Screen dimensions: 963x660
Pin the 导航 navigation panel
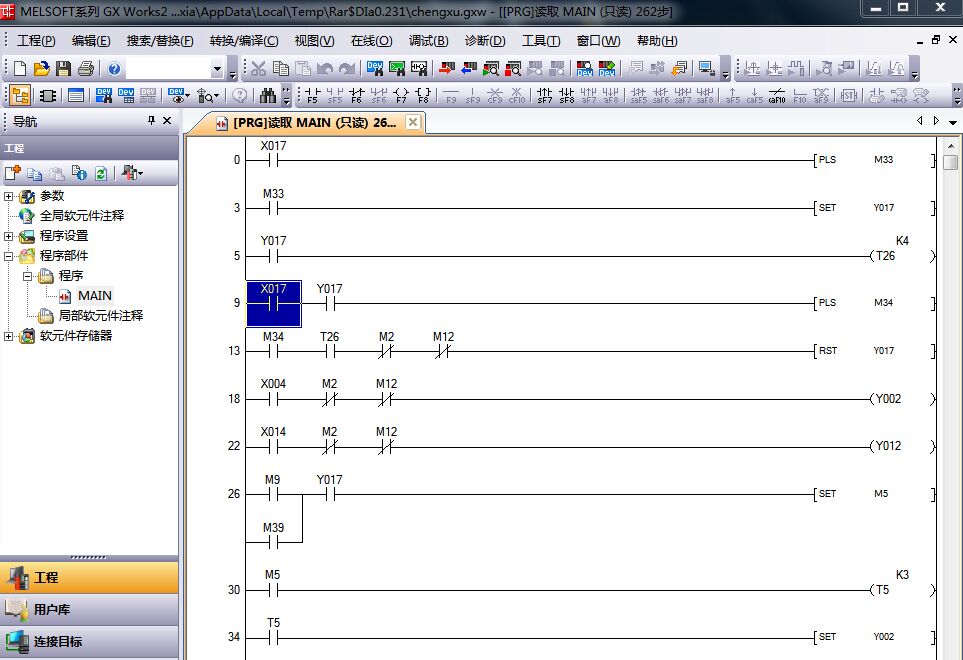coord(151,121)
